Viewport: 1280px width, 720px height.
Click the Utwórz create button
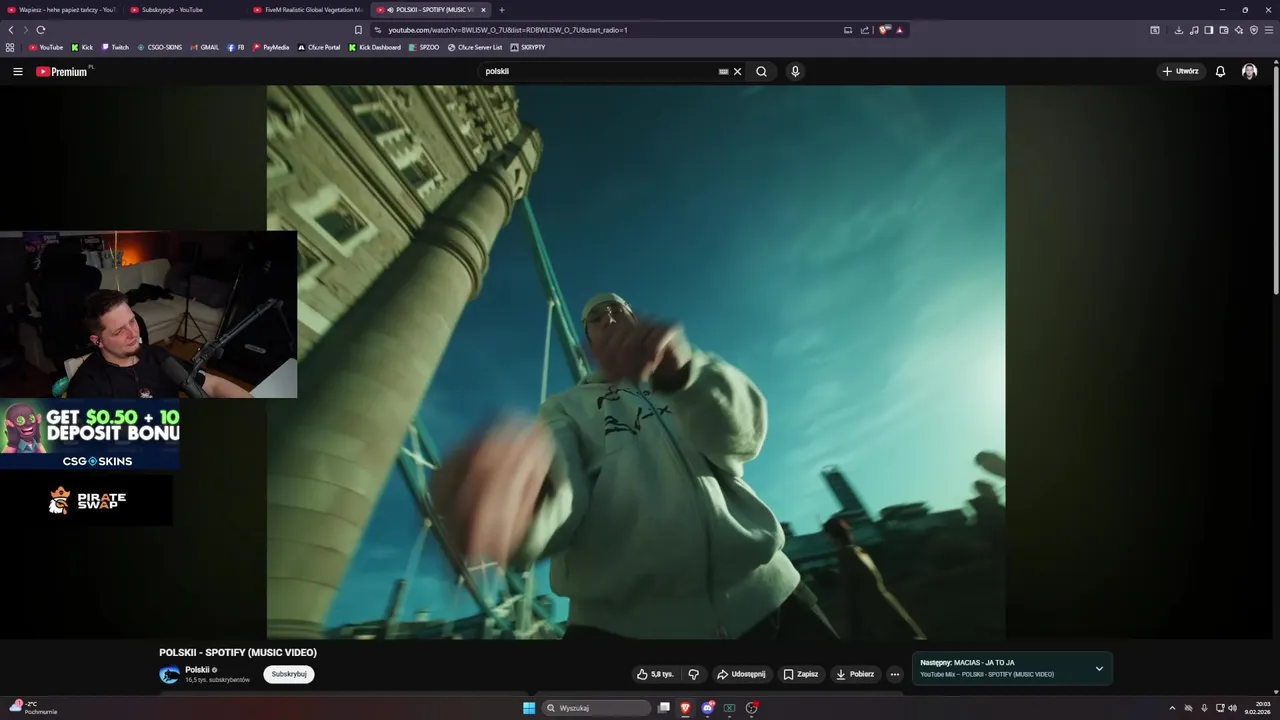click(1180, 72)
